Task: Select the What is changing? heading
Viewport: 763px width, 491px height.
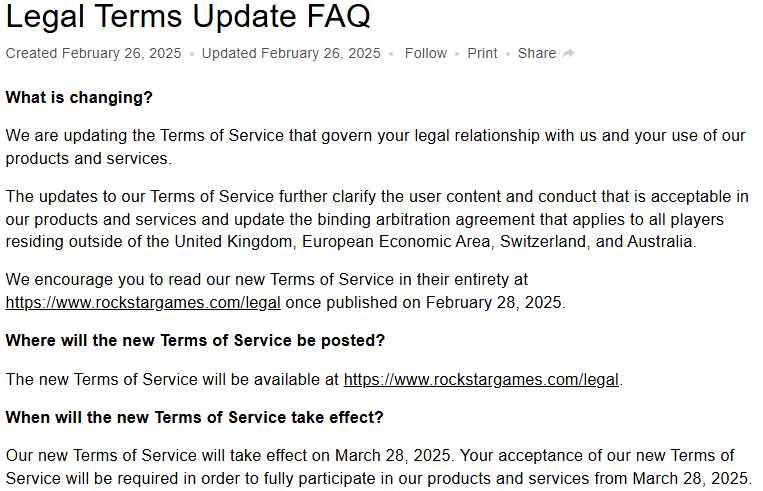Action: point(79,97)
